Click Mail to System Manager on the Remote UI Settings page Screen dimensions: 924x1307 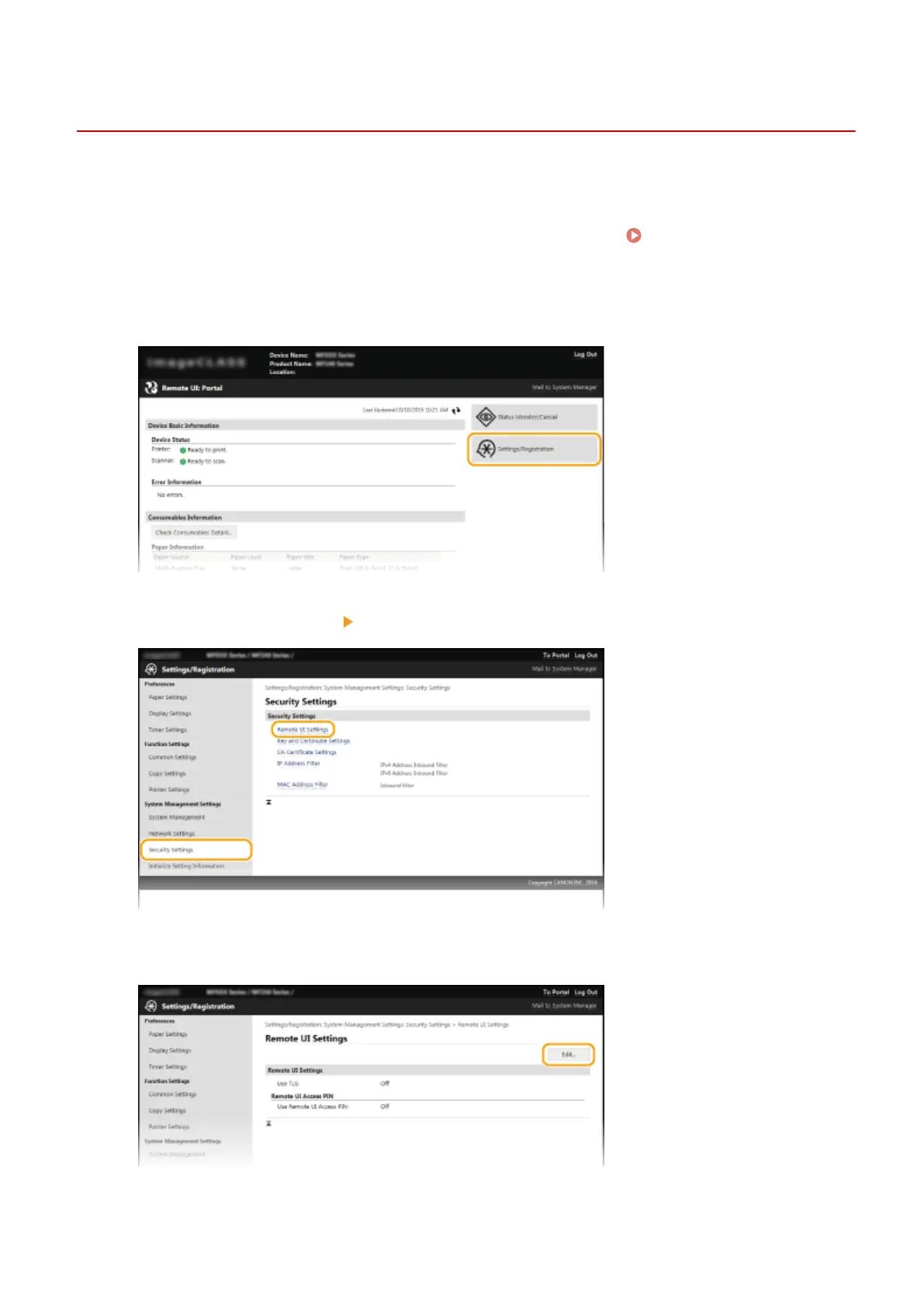click(x=564, y=1005)
